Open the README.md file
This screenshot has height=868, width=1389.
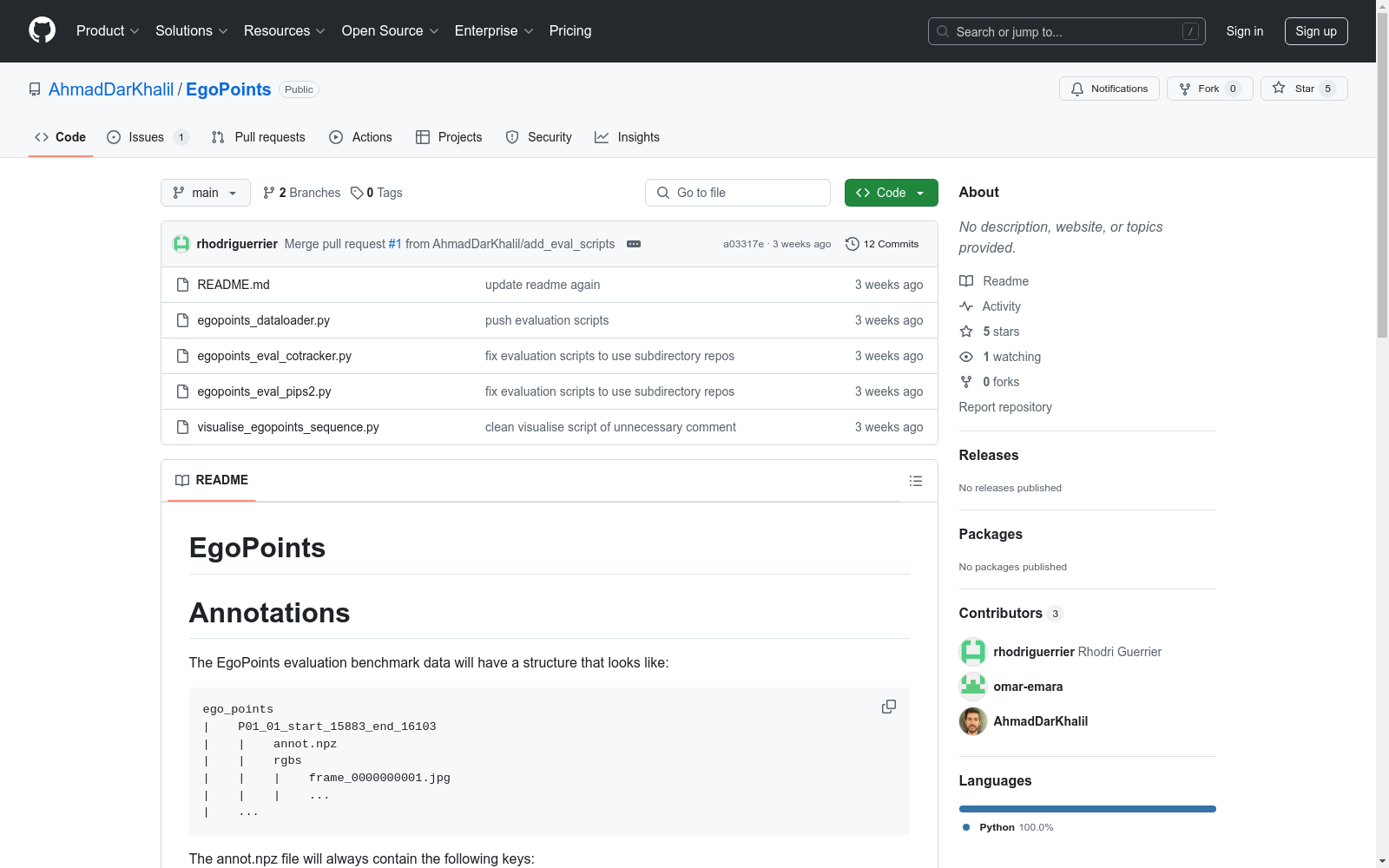pyautogui.click(x=234, y=285)
